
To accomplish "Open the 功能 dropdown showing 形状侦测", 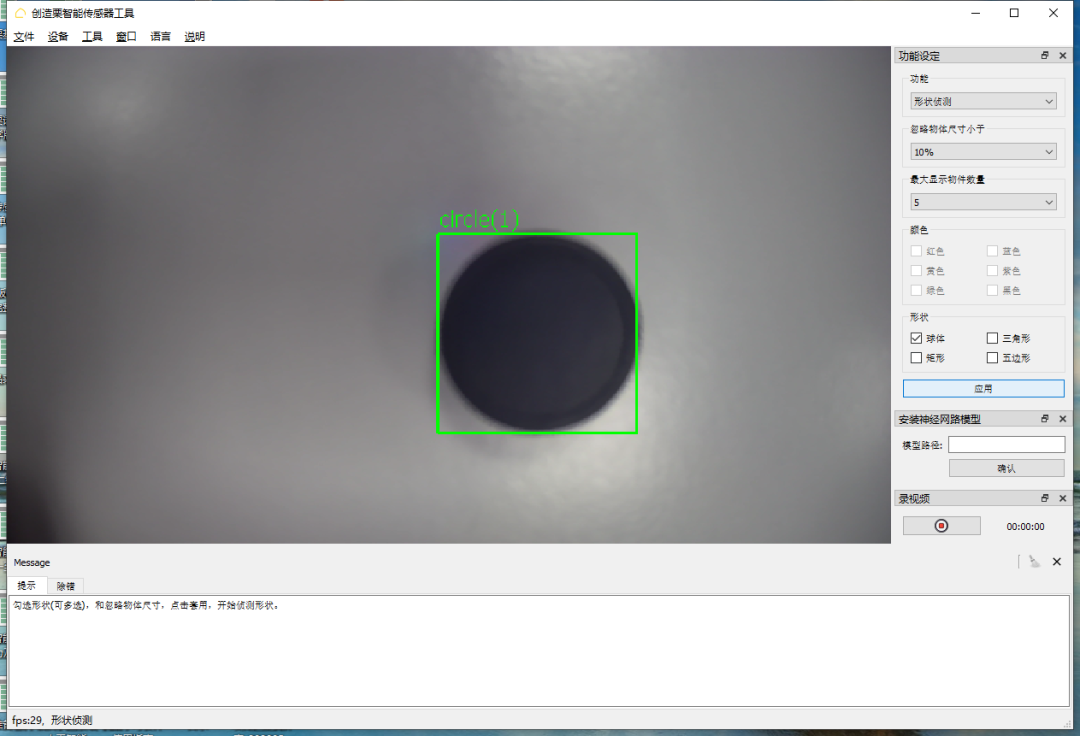I will point(983,101).
